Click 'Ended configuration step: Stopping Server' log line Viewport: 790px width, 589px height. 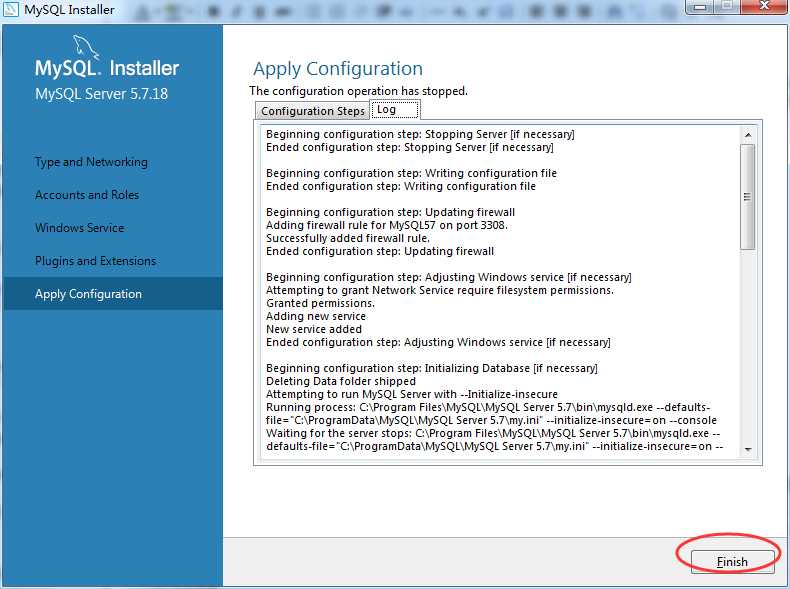click(410, 147)
